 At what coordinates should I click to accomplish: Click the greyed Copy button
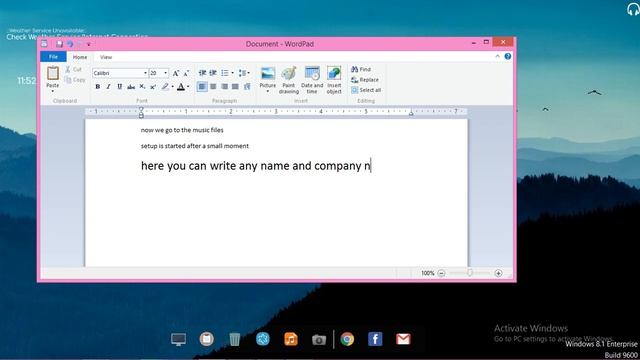click(x=75, y=80)
